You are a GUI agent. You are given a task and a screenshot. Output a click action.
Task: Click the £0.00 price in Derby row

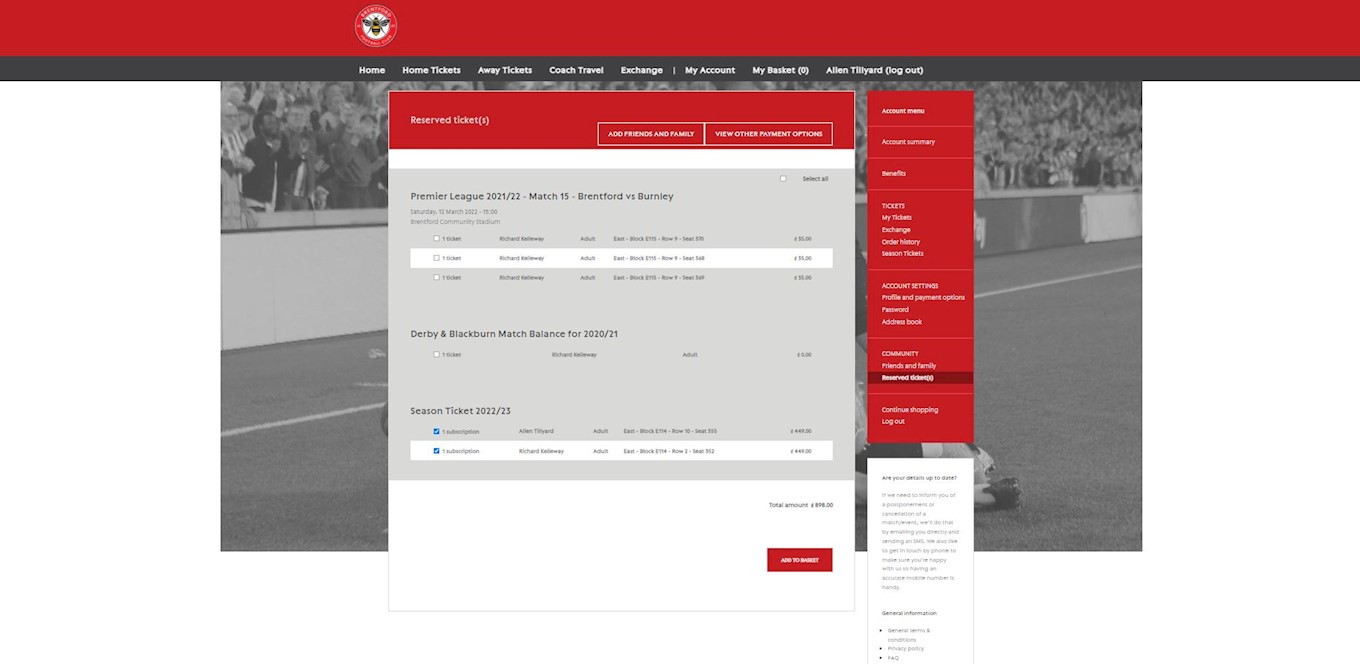(804, 355)
